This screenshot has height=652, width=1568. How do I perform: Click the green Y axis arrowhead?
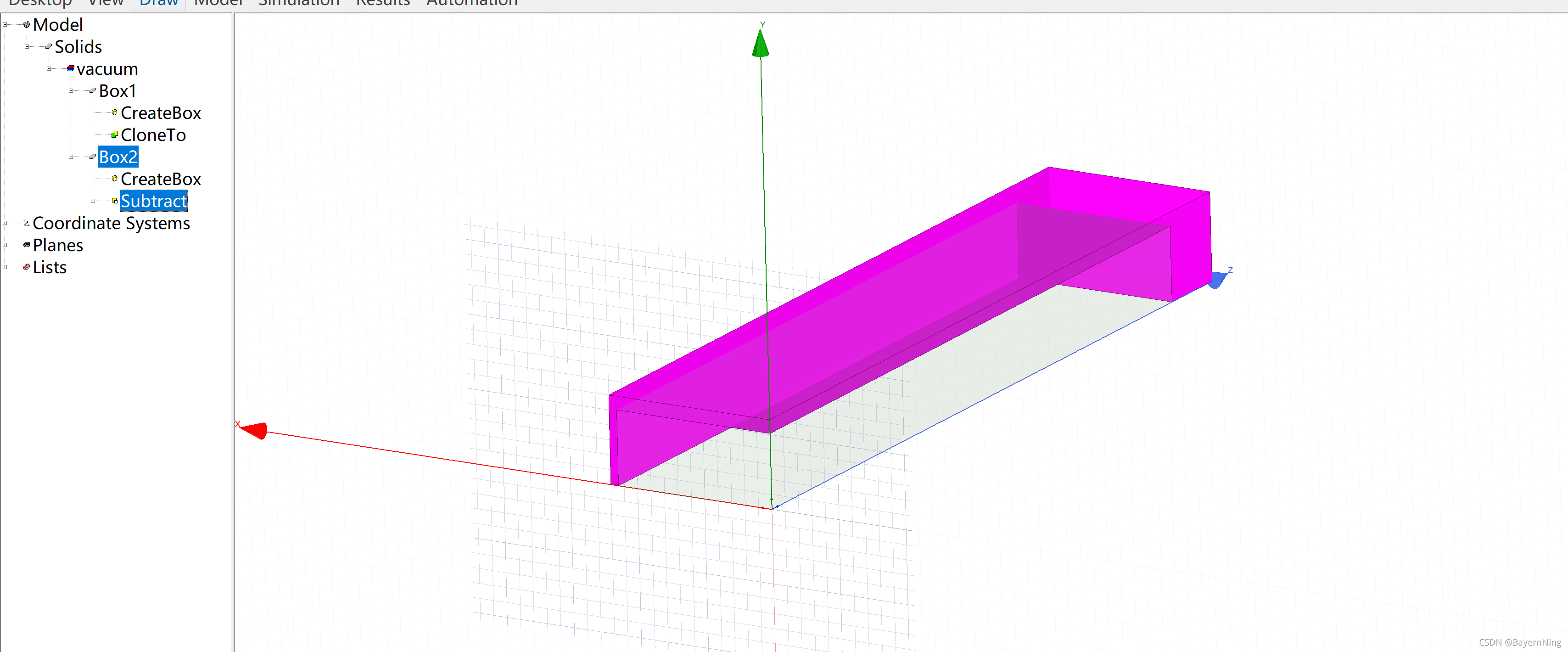coord(760,43)
